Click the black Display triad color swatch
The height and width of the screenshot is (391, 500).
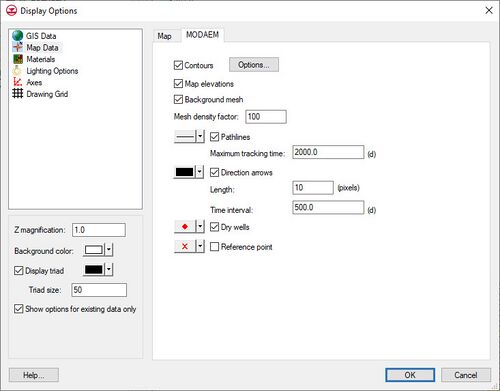pos(94,269)
